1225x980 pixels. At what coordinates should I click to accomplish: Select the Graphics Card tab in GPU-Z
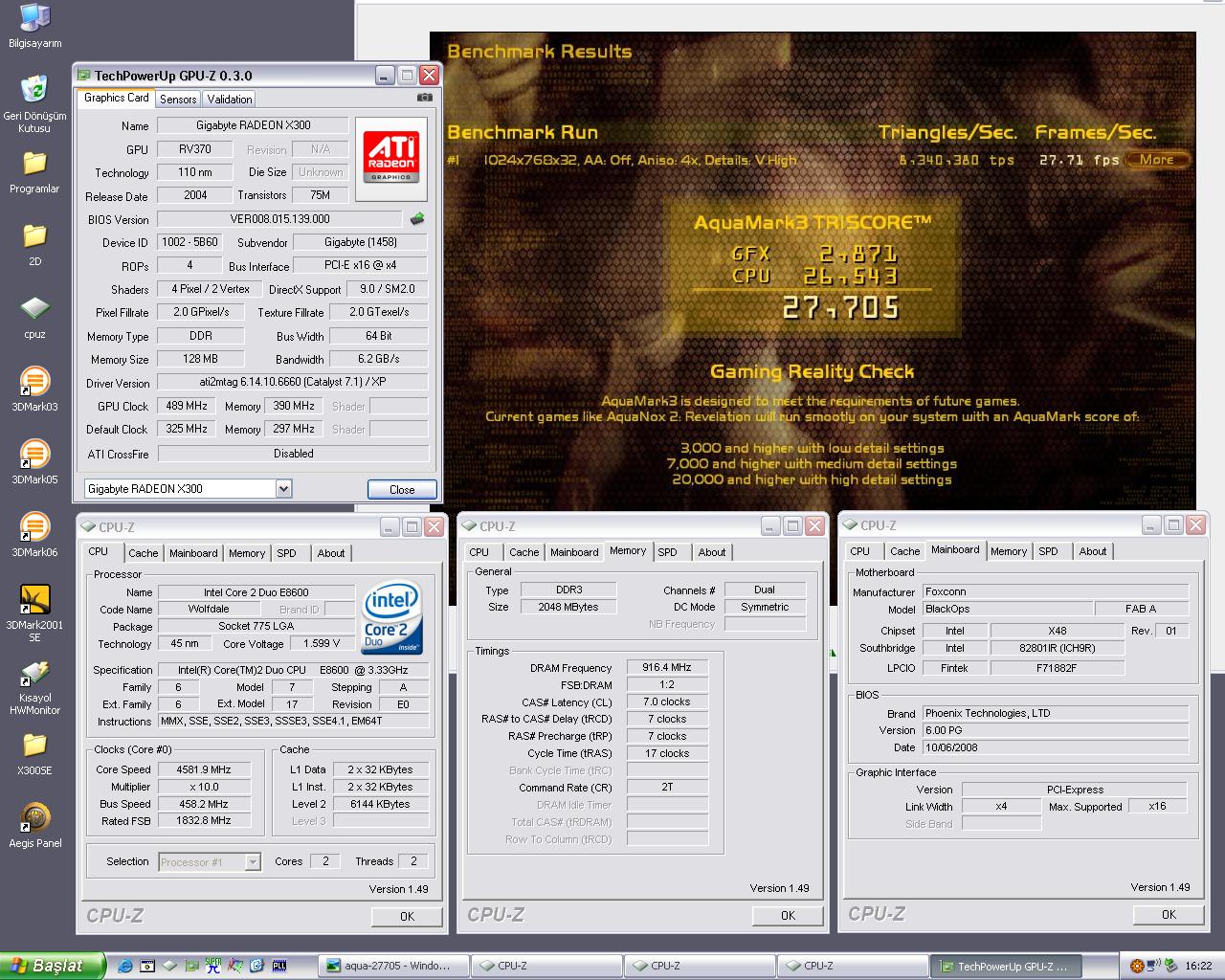117,98
